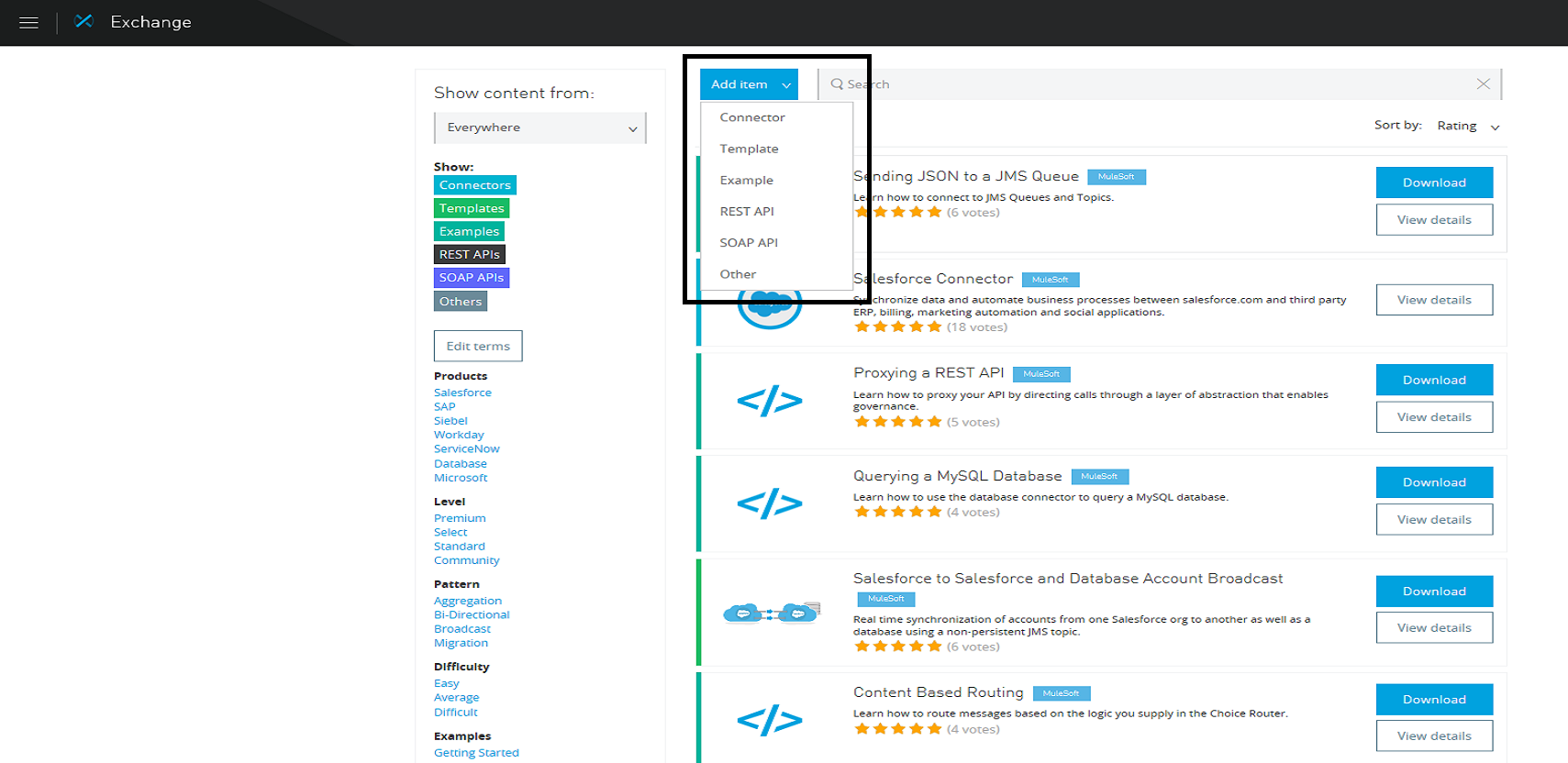
Task: Open the Sort by Rating dropdown
Action: 1468,126
